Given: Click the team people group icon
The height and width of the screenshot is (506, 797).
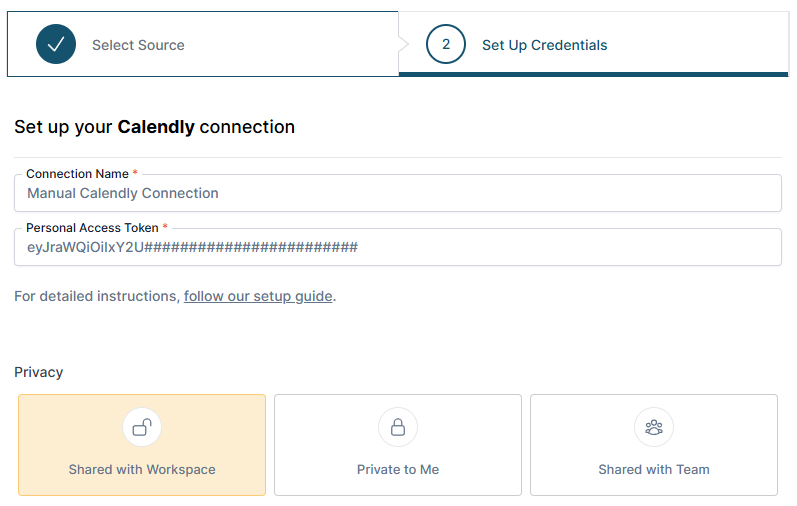Looking at the screenshot, I should [654, 427].
